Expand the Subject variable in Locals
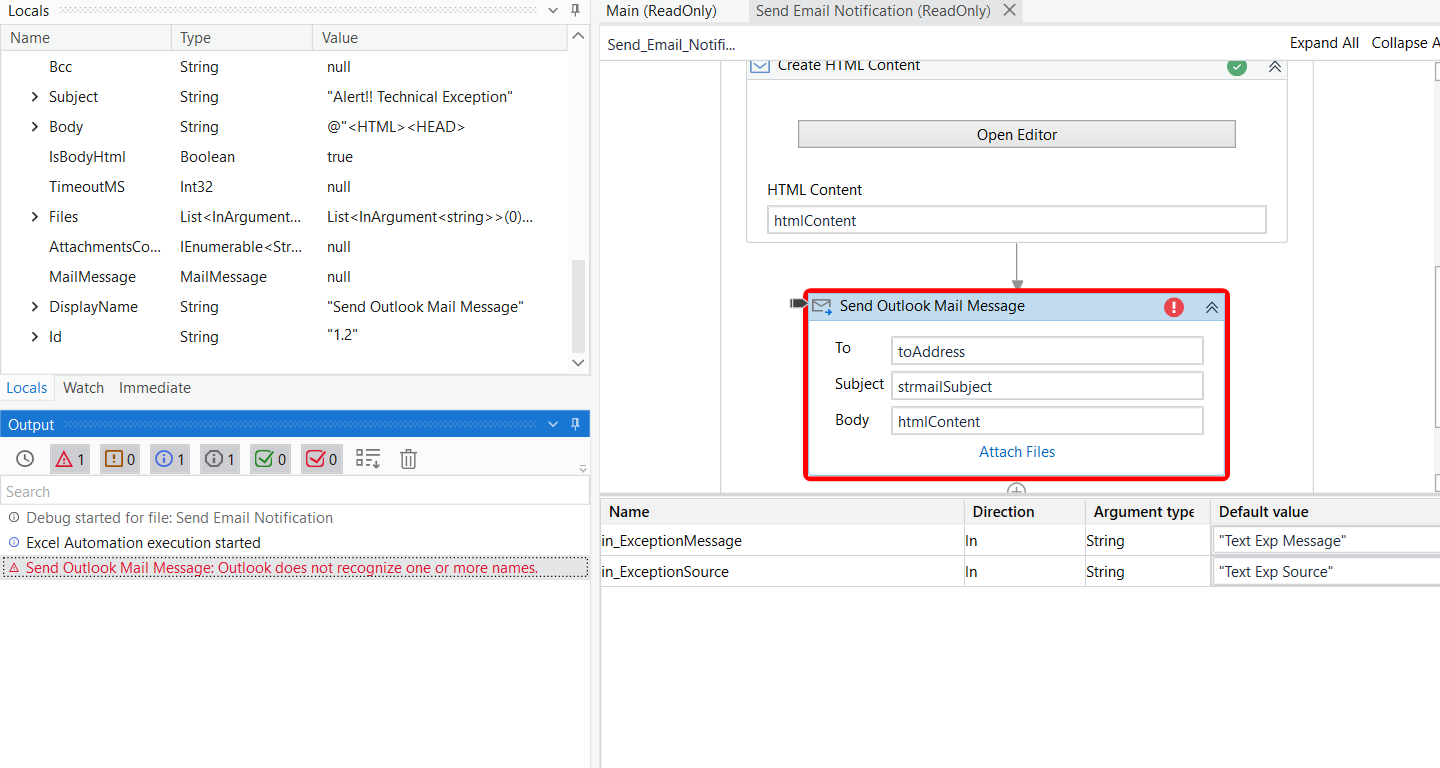1440x768 pixels. pyautogui.click(x=34, y=96)
